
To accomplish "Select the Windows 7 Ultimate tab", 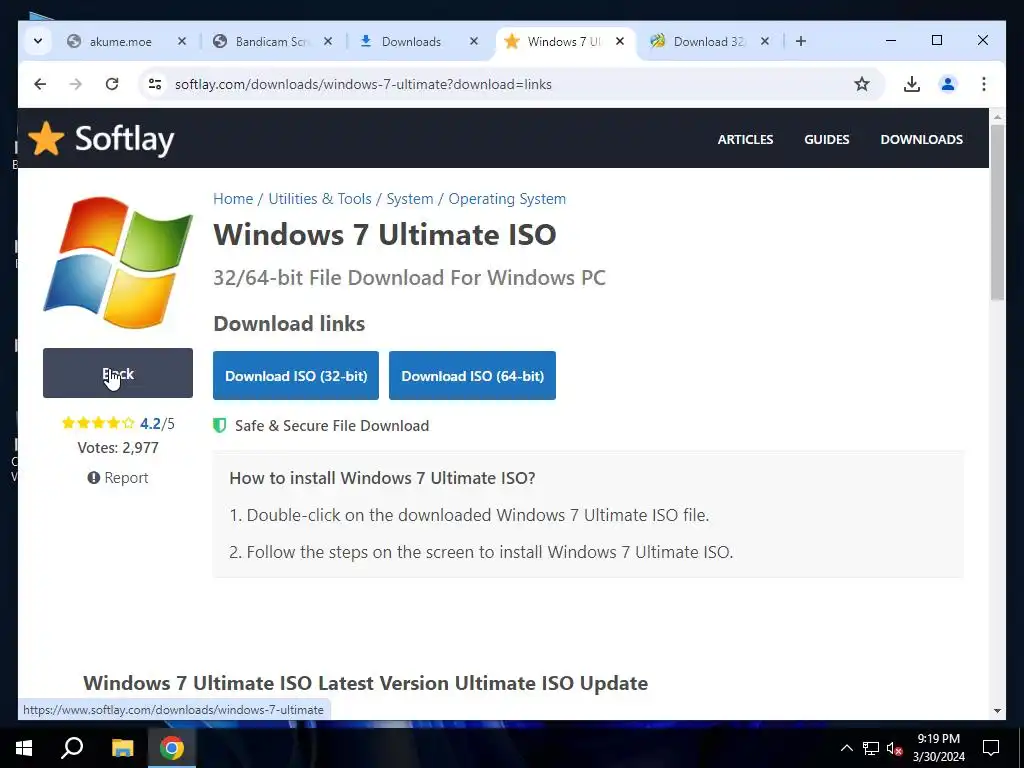I will [563, 42].
